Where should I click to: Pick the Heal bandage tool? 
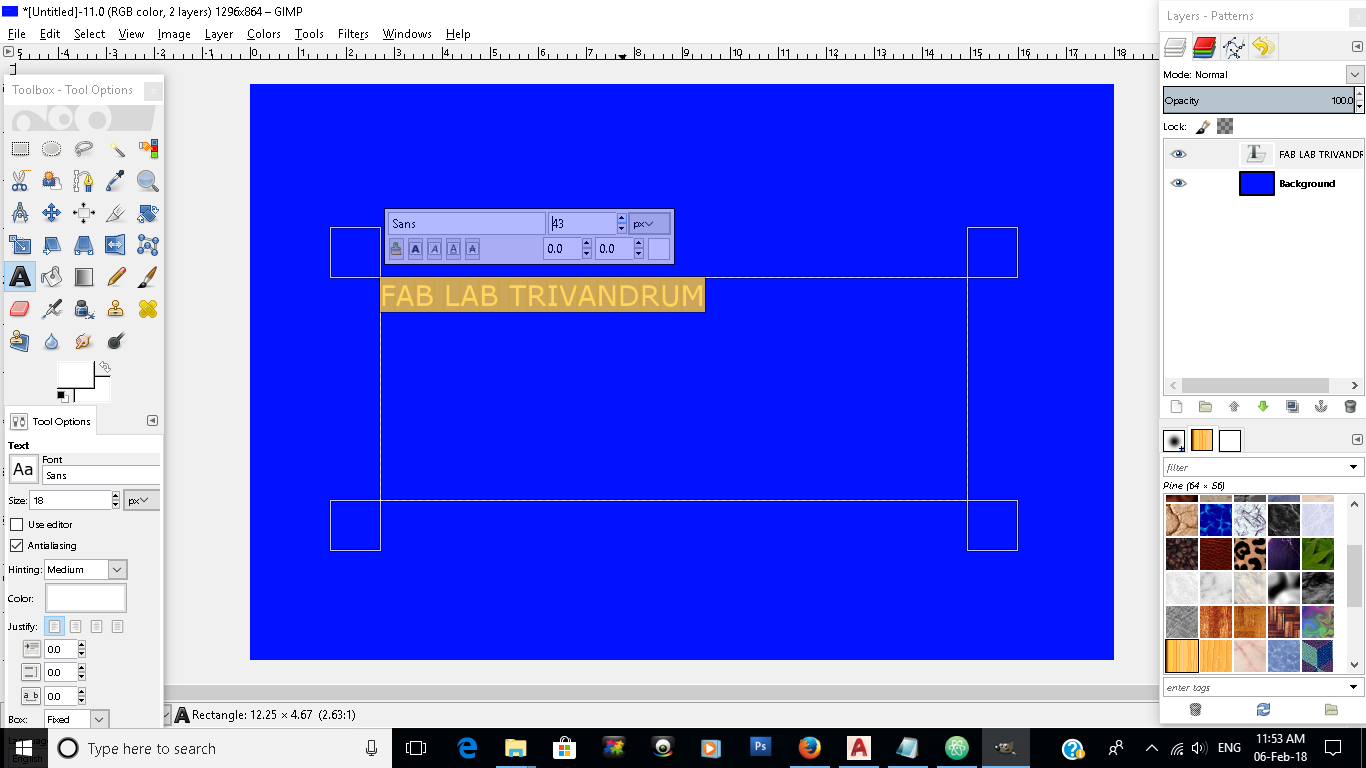pyautogui.click(x=148, y=309)
